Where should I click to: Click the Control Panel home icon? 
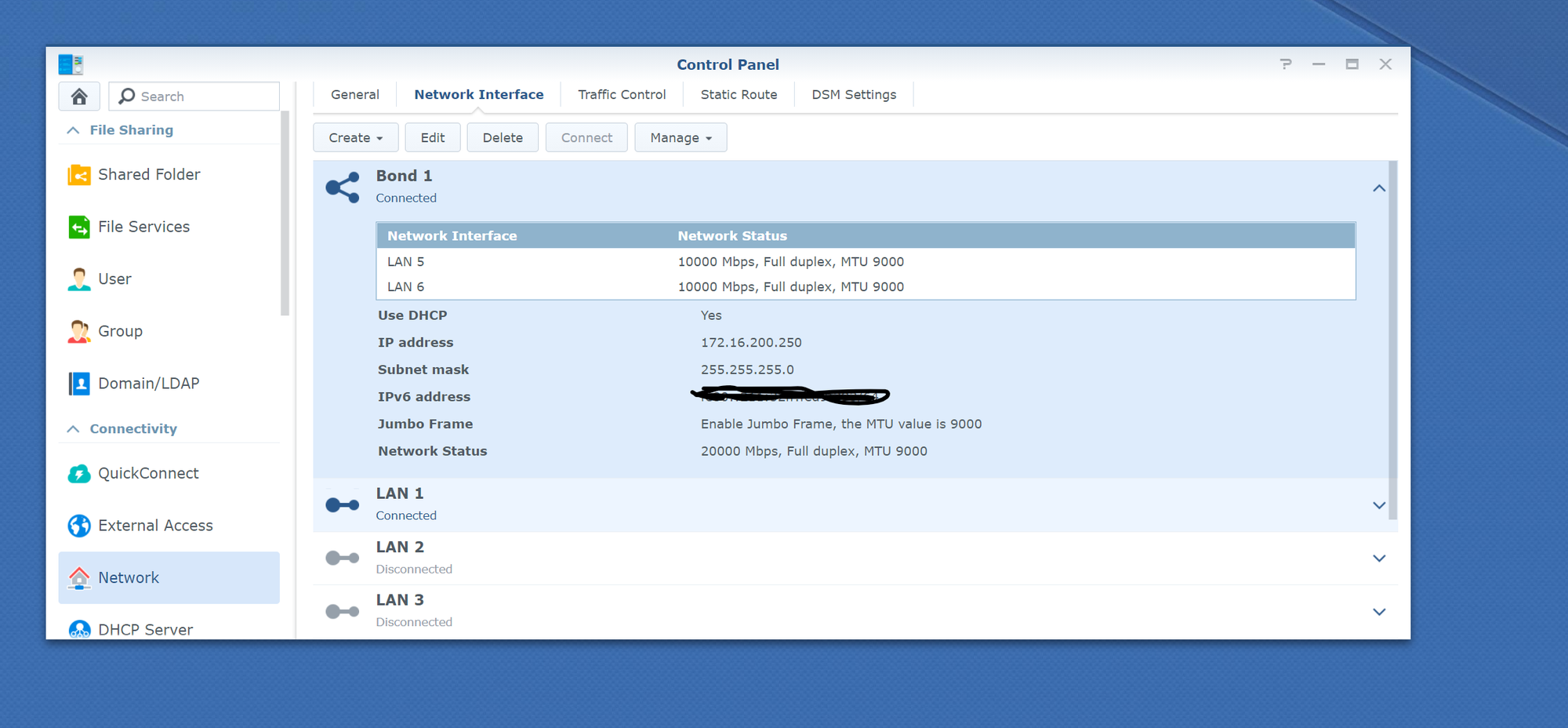[79, 96]
